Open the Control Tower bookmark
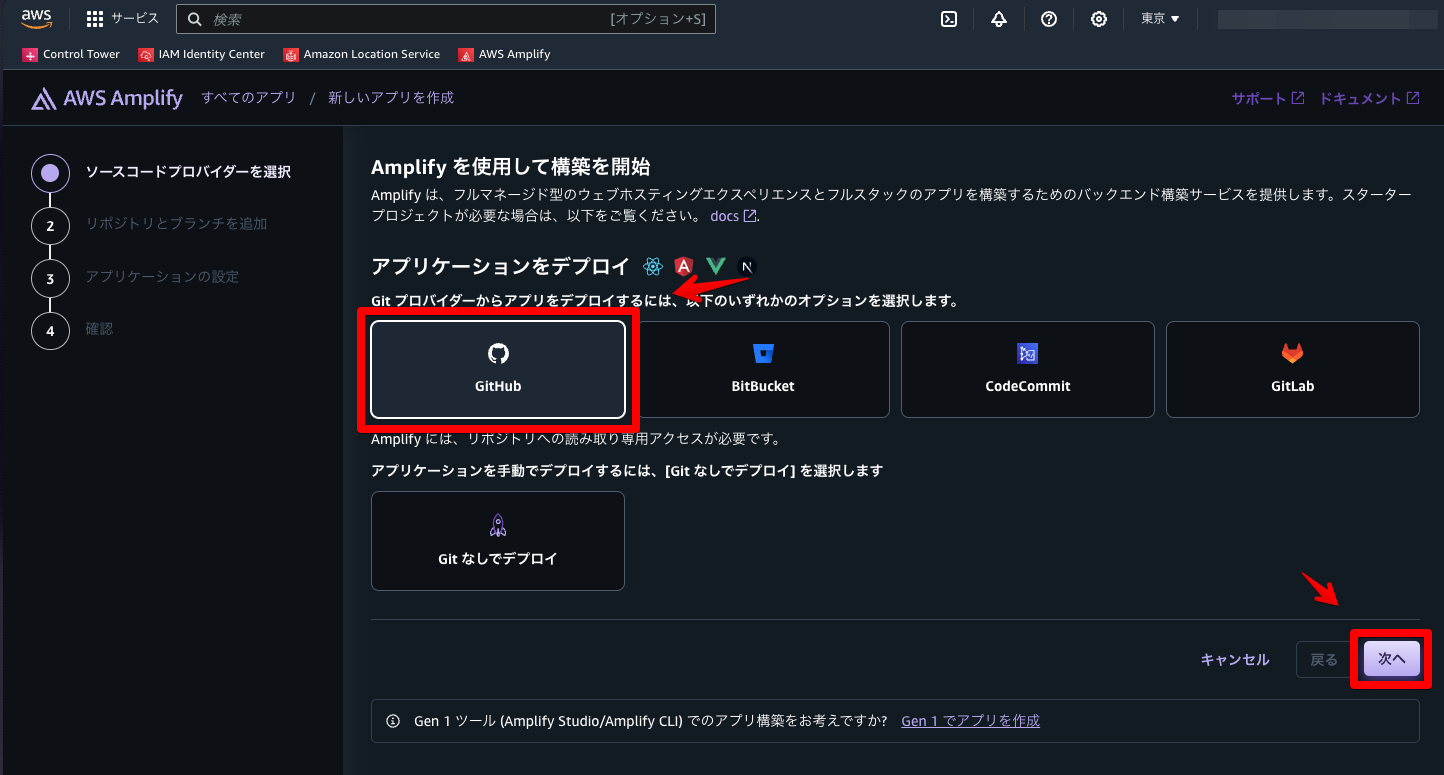This screenshot has height=775, width=1444. (71, 55)
